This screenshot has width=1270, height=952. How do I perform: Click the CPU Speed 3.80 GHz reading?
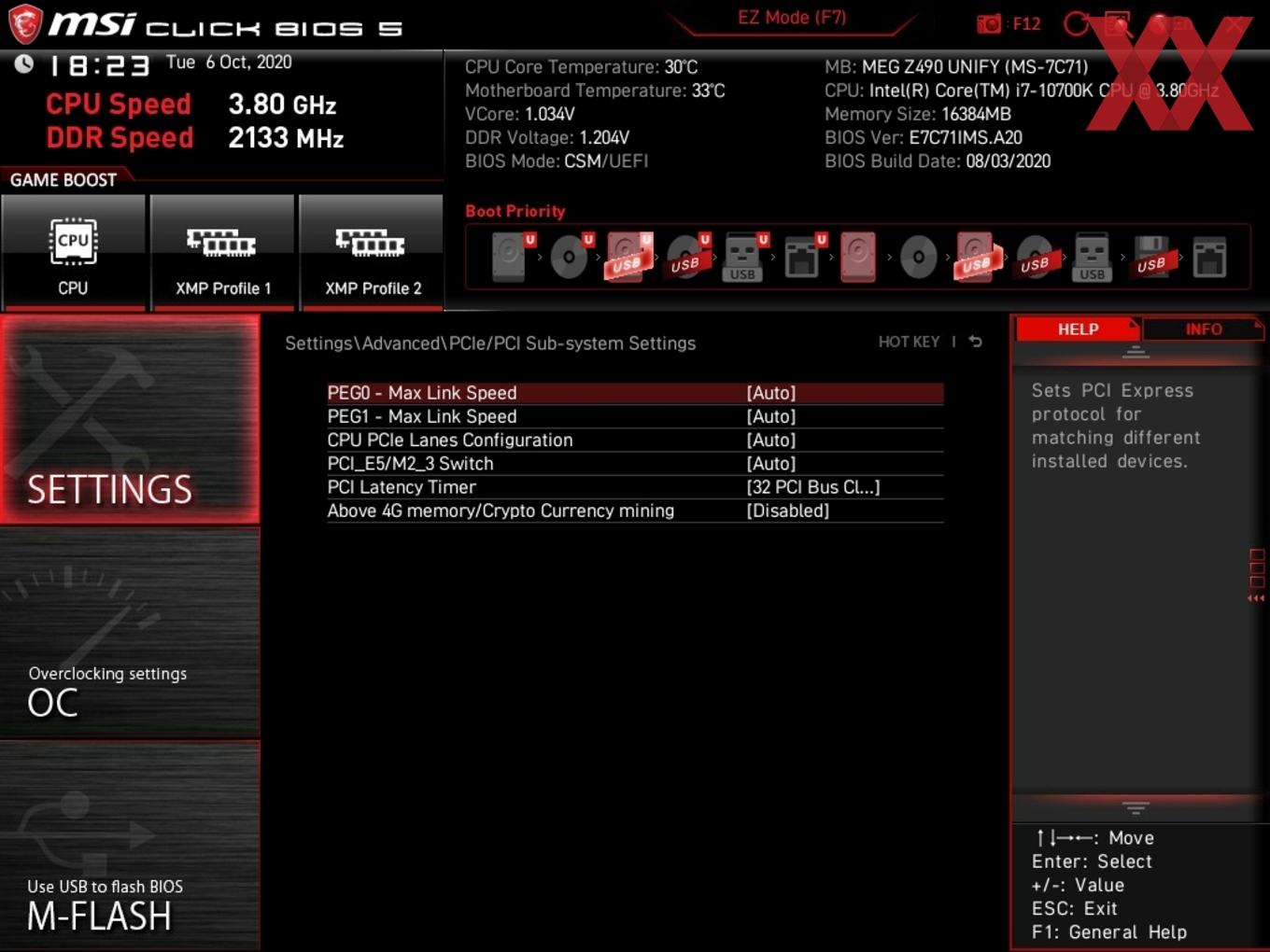(x=191, y=104)
